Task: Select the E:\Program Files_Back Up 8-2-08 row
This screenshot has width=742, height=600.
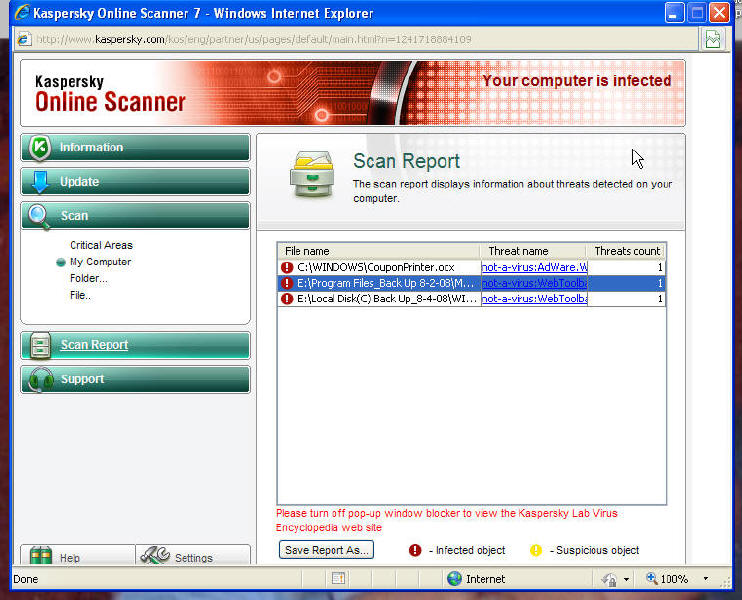Action: [472, 283]
